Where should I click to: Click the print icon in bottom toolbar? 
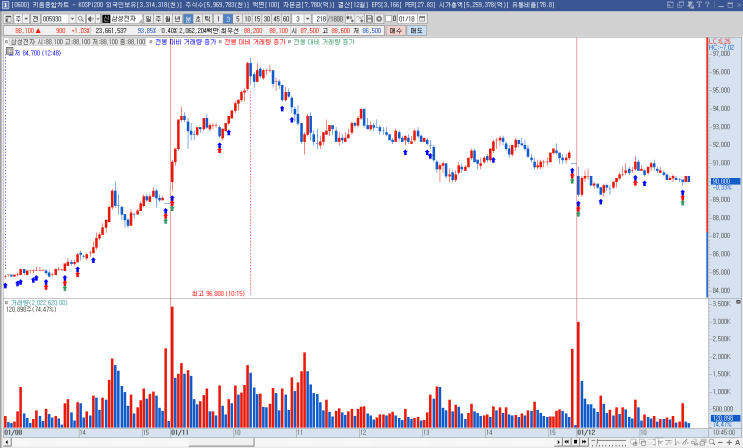point(702,442)
